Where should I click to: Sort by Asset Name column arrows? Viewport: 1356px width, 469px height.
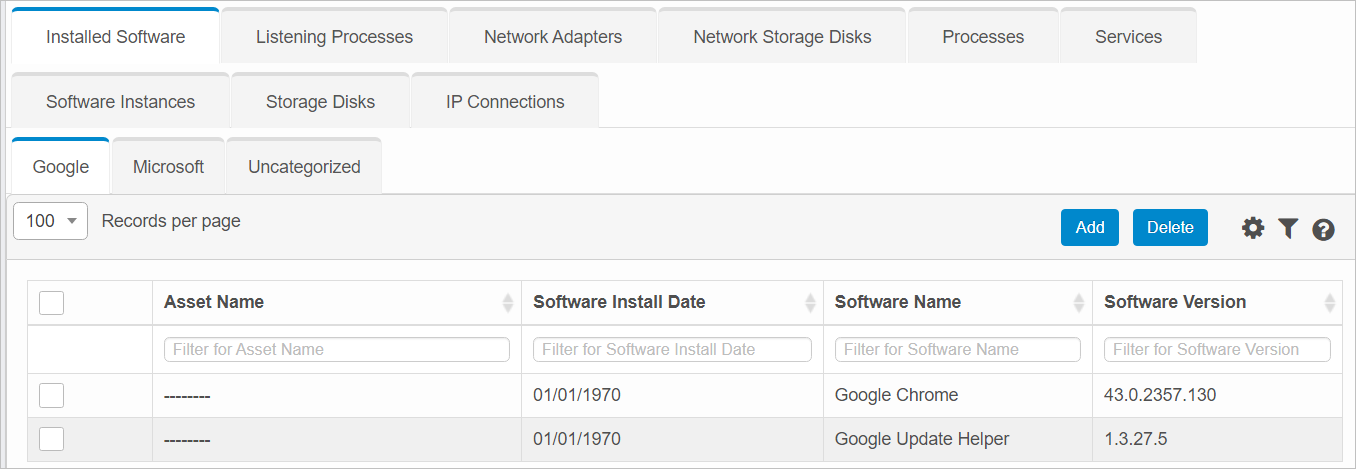pos(508,303)
